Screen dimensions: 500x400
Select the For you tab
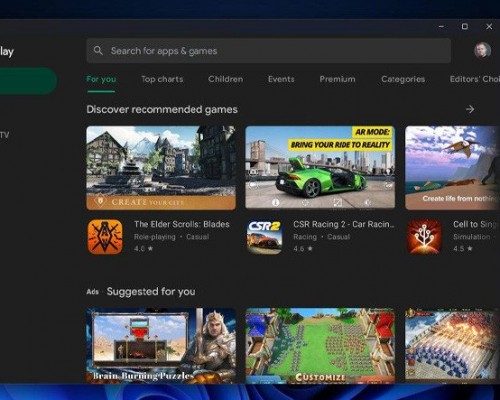101,79
